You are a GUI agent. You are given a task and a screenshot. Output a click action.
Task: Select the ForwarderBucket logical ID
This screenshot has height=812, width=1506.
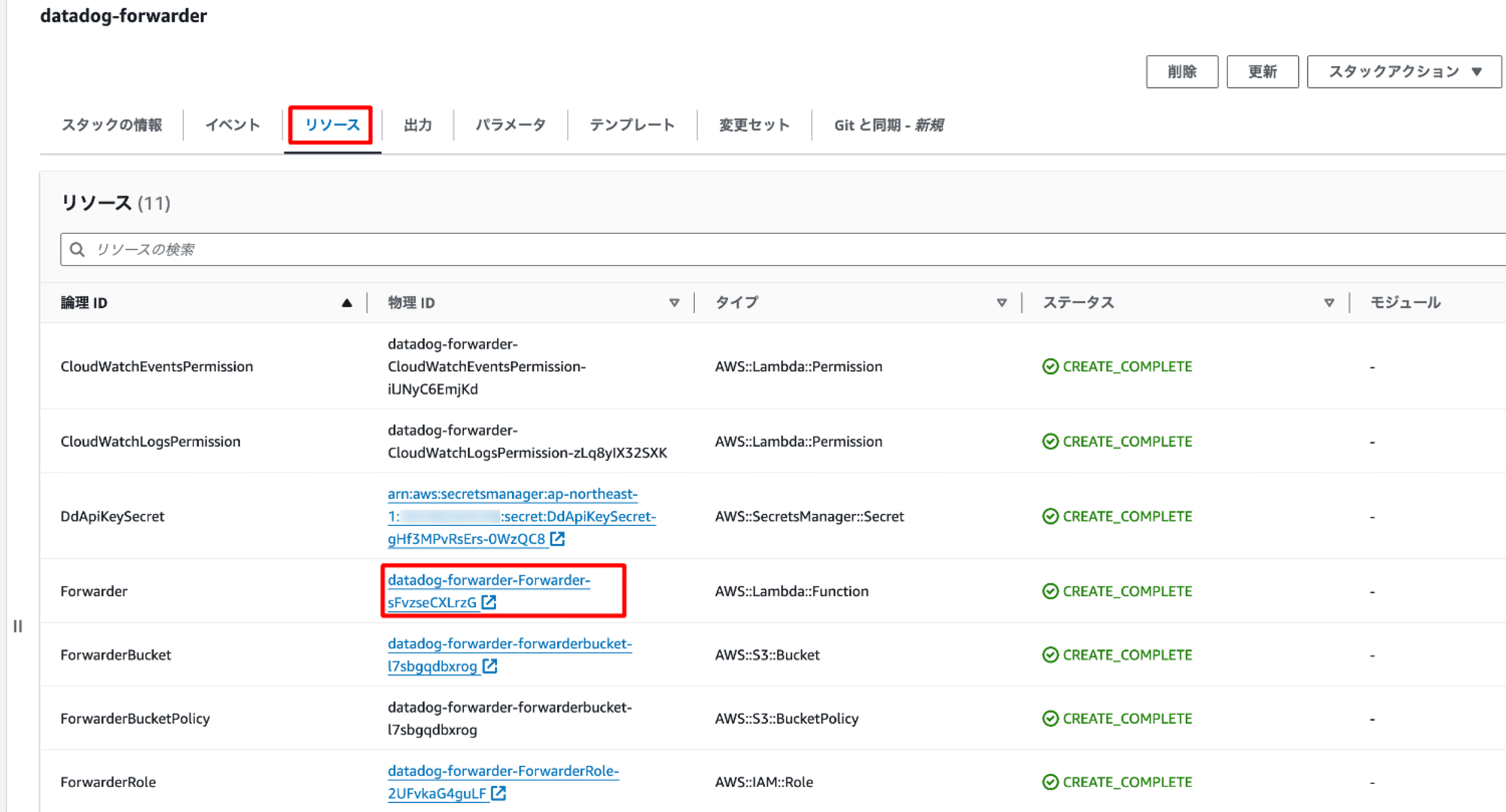pyautogui.click(x=116, y=655)
